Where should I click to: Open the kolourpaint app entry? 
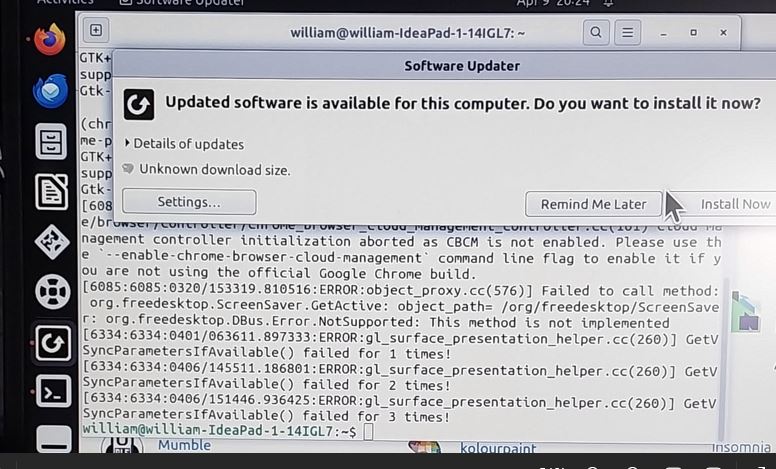coord(498,448)
